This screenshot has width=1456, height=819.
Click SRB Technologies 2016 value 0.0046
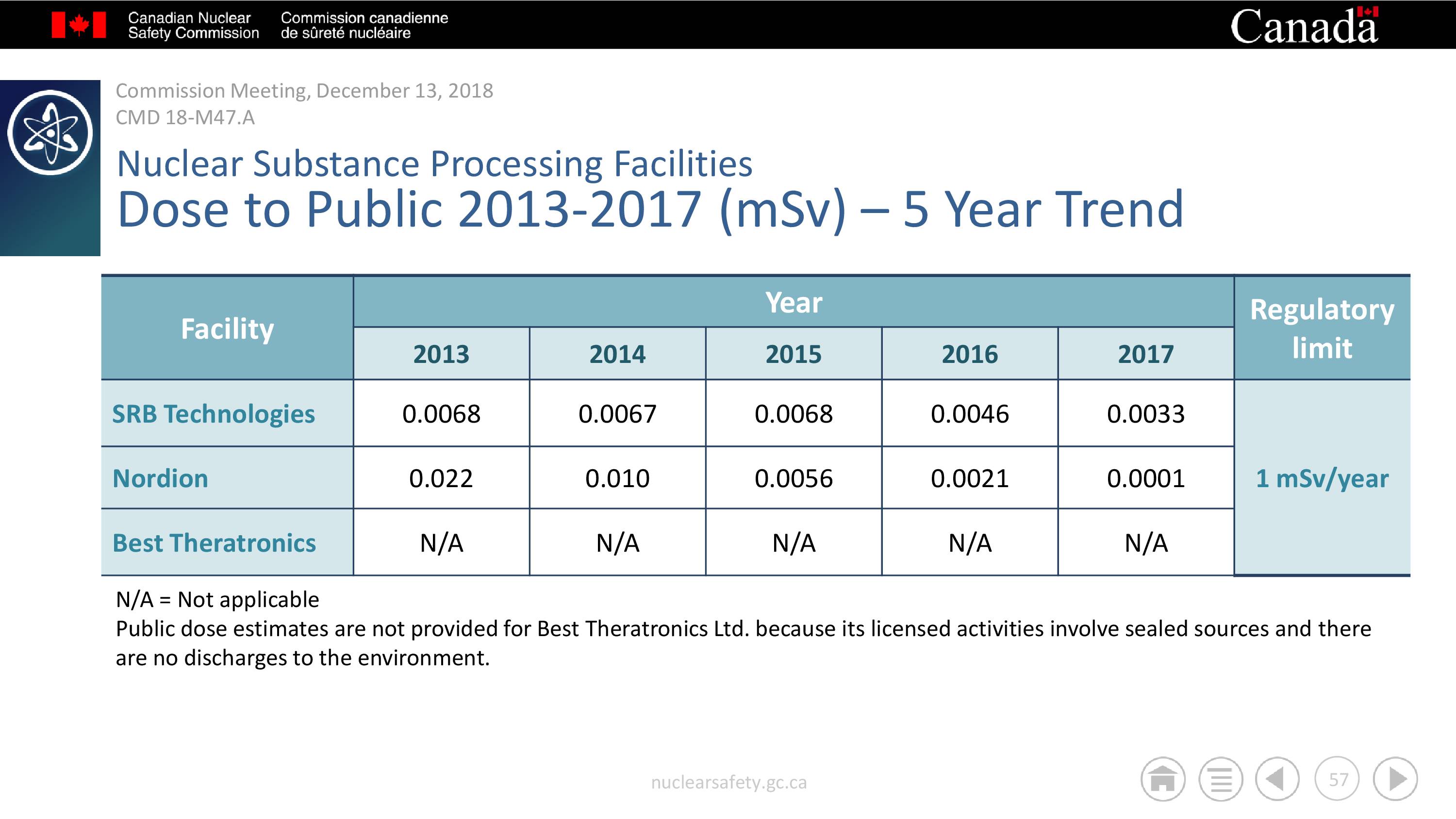click(970, 414)
